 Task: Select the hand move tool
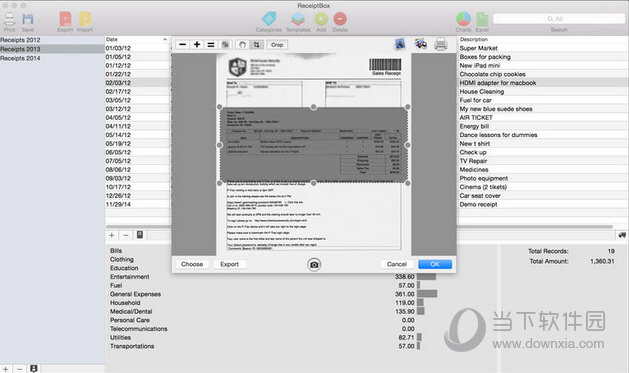click(242, 45)
